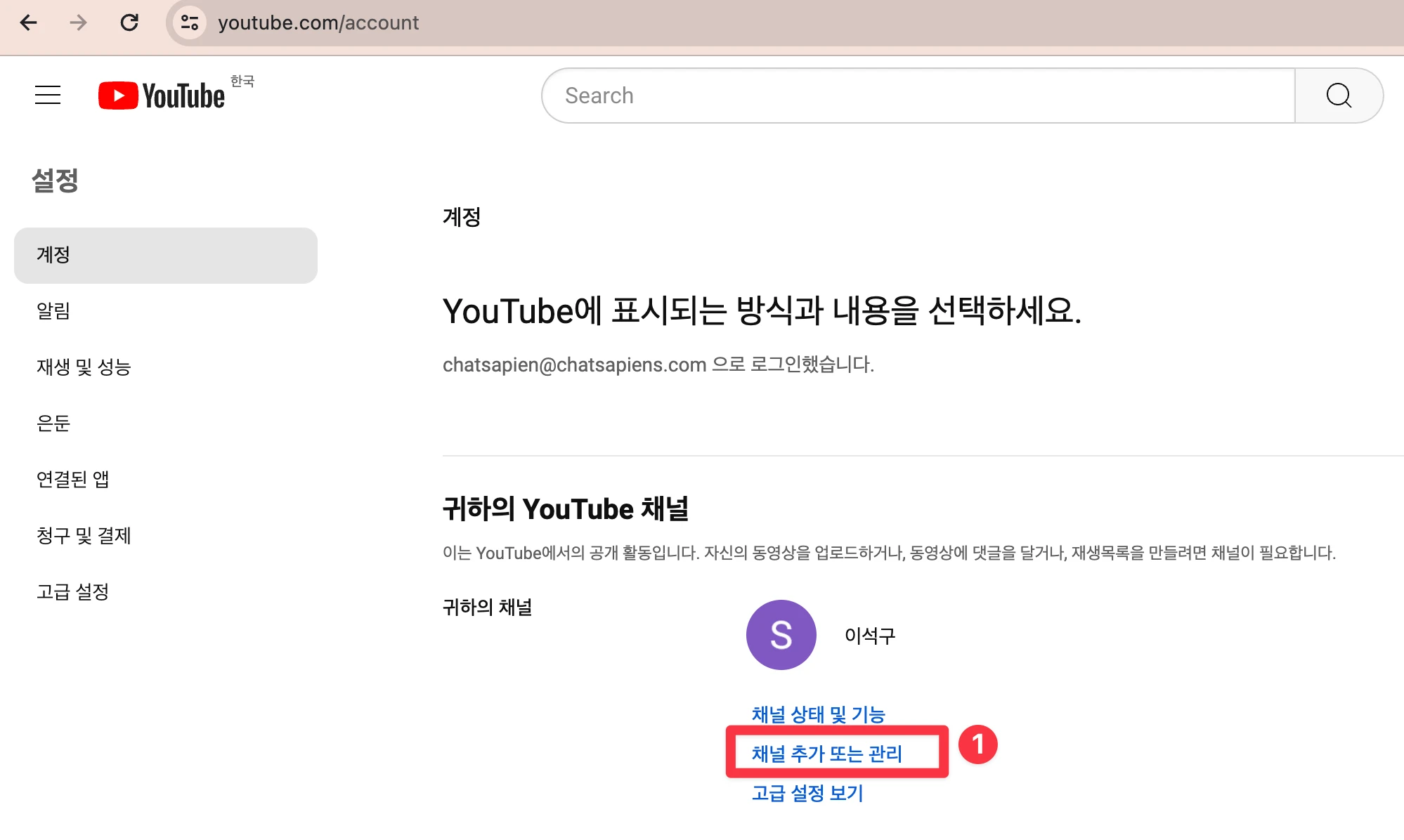Open 알림 settings page
Image resolution: width=1404 pixels, height=840 pixels.
[x=53, y=311]
